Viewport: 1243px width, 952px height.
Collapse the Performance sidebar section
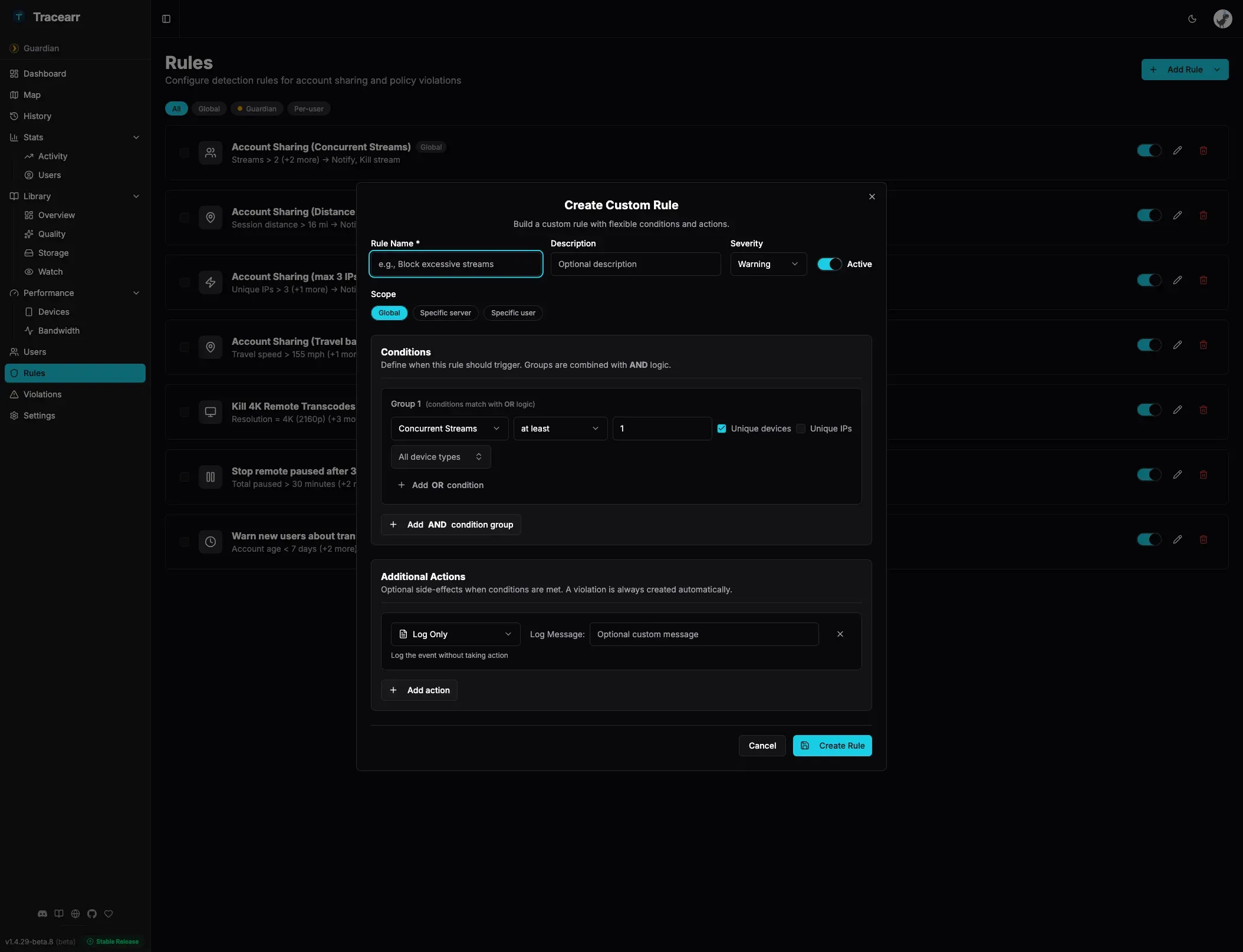tap(136, 293)
